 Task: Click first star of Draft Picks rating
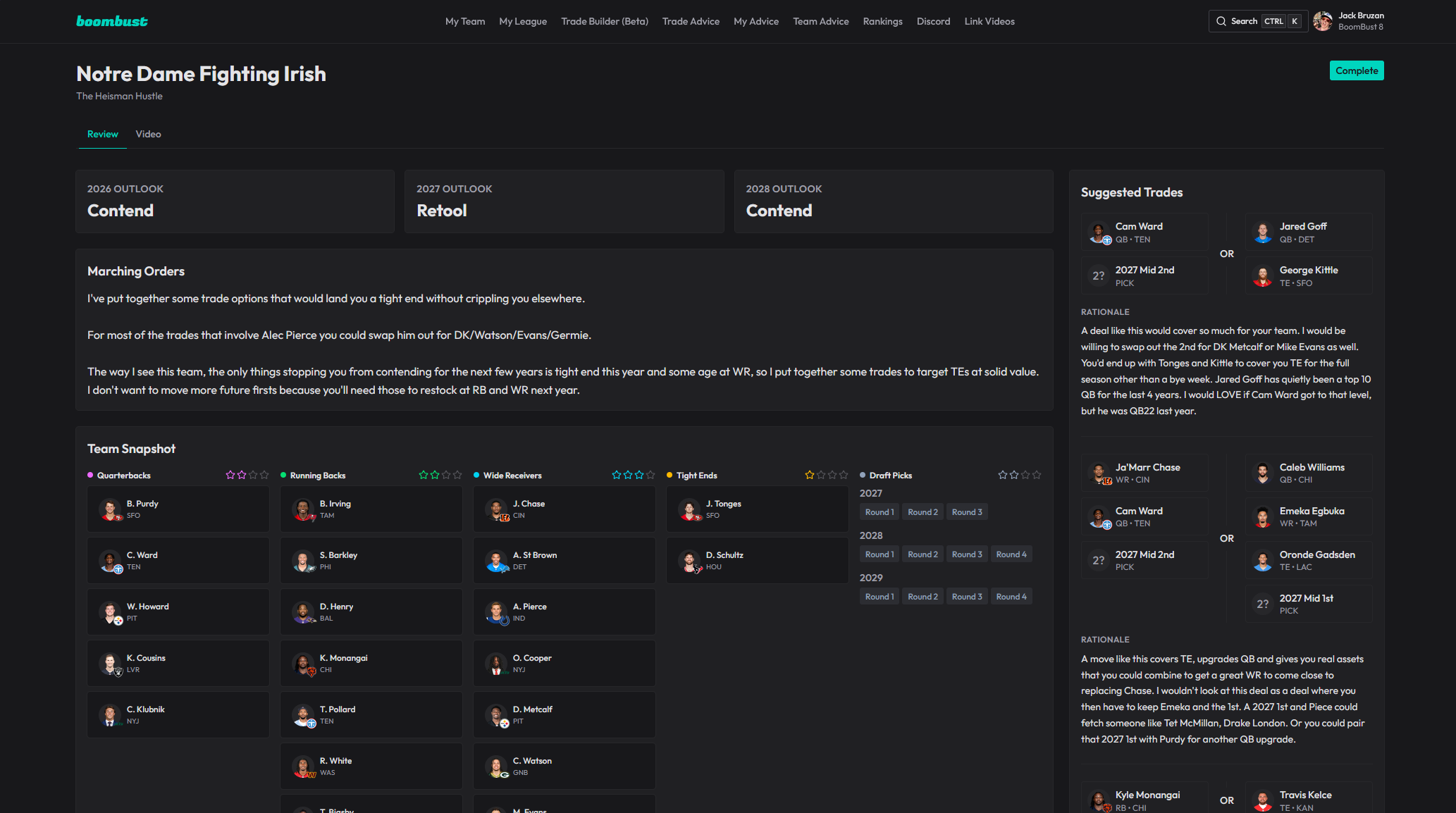point(1003,476)
